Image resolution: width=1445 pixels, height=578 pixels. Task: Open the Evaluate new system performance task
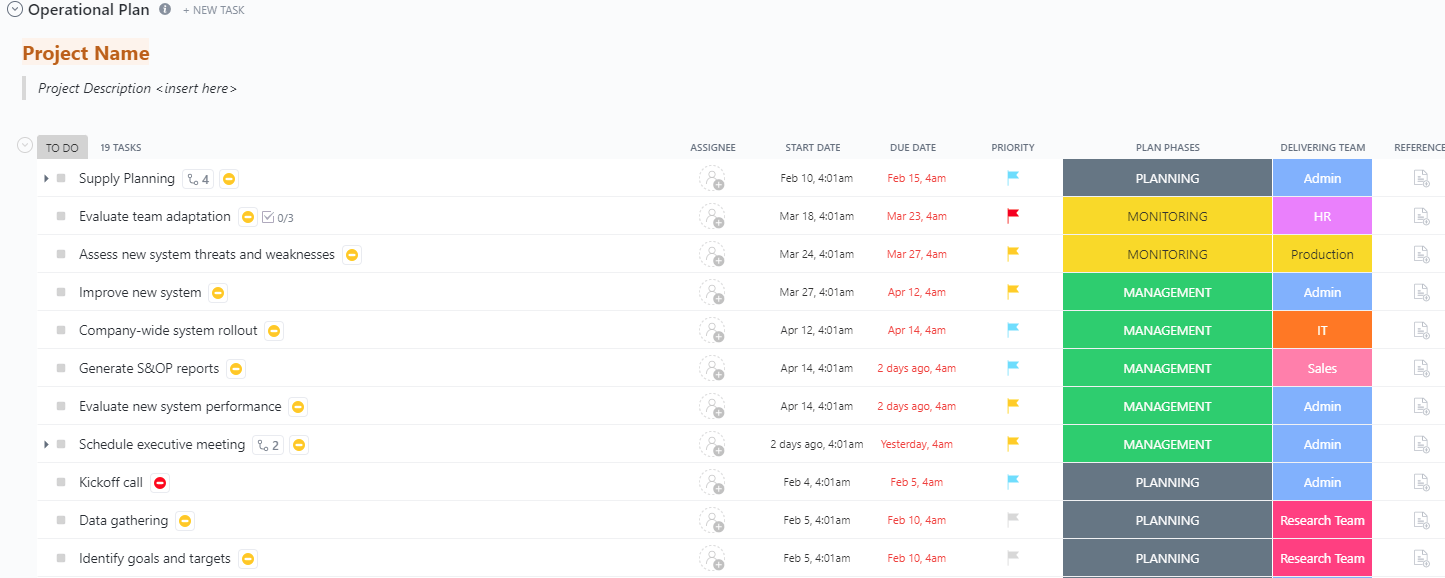point(180,407)
